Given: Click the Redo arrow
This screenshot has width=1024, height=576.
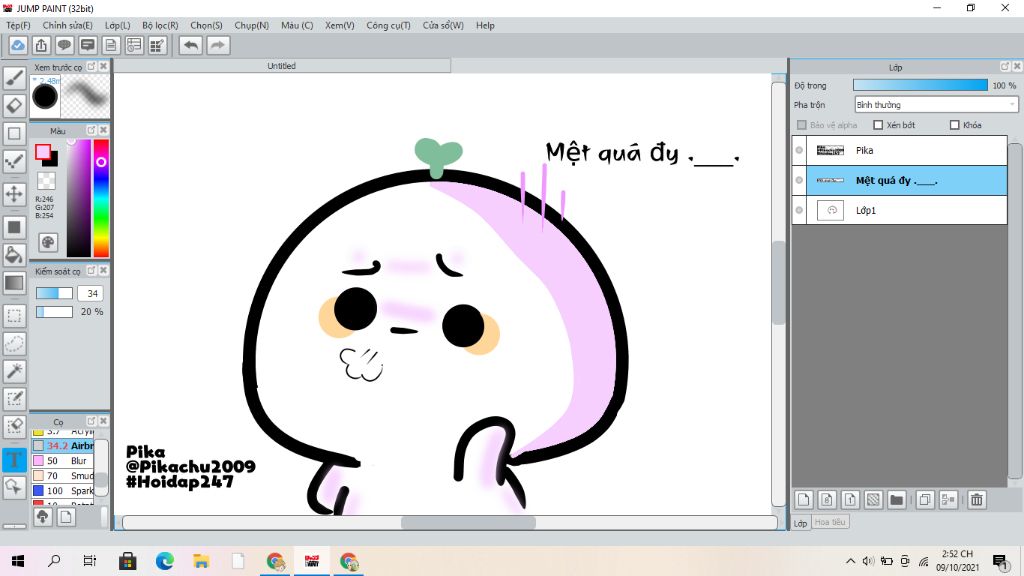Looking at the screenshot, I should coord(219,45).
